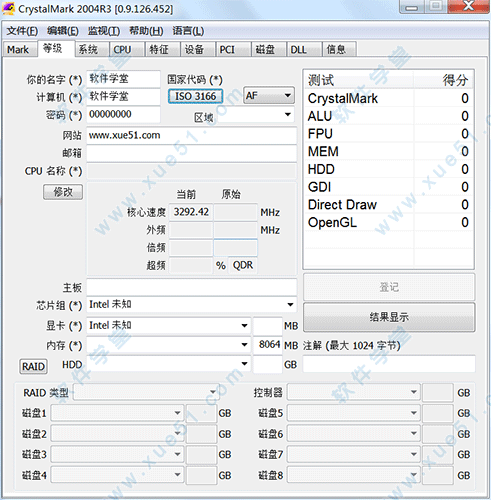Open the 语言(L) menu
The width and height of the screenshot is (491, 500).
188,31
